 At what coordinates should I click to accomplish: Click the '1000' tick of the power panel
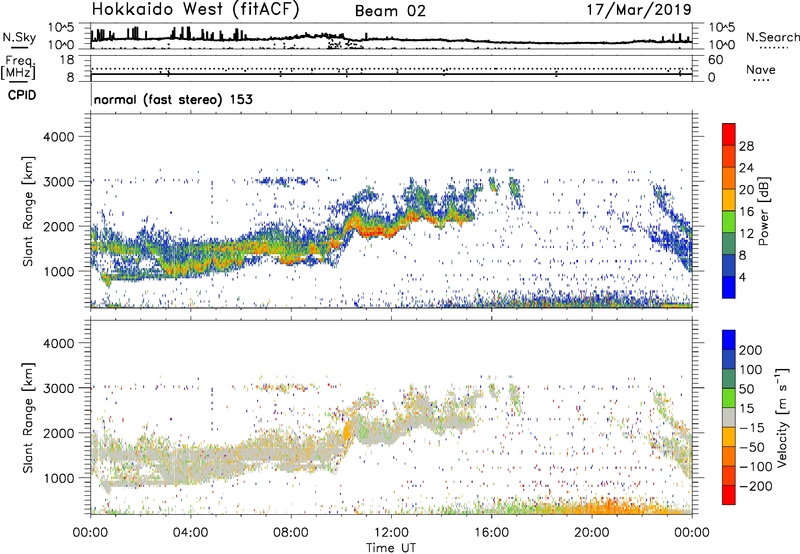(58, 271)
